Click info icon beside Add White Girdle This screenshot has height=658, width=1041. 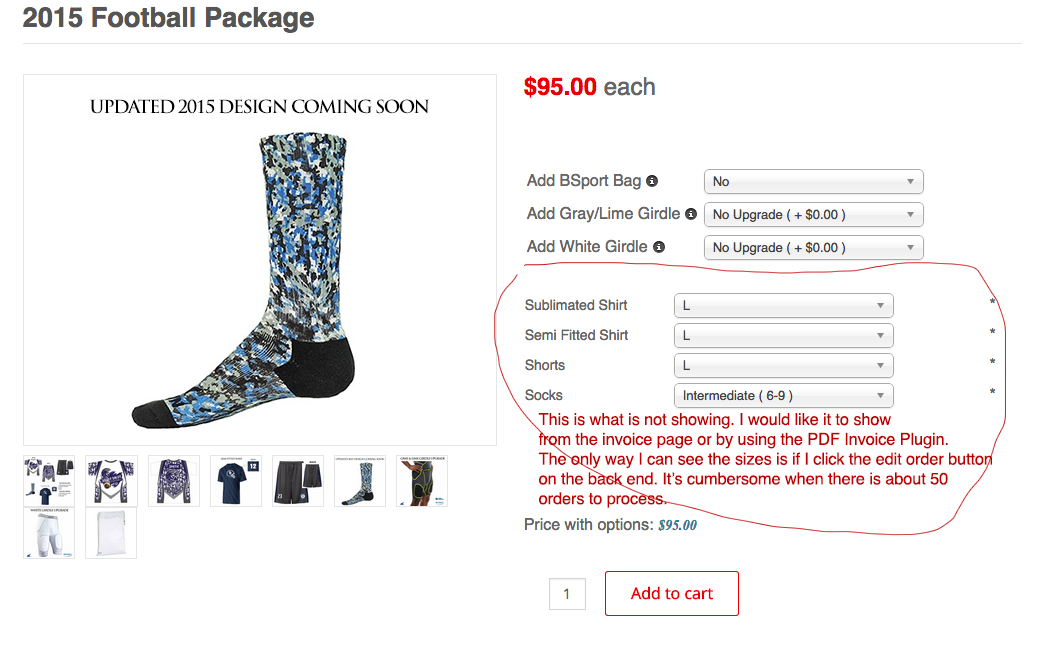[658, 247]
